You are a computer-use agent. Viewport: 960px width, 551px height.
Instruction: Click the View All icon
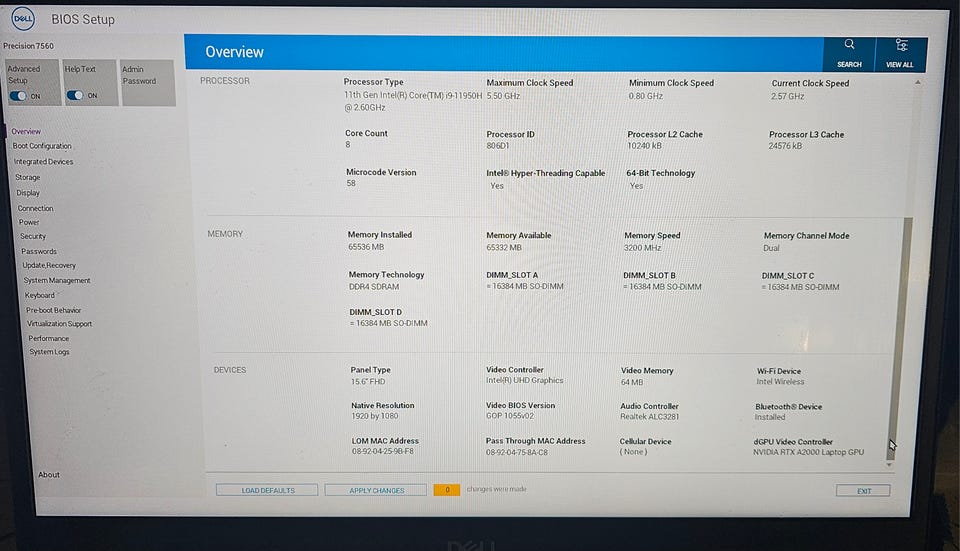[901, 45]
